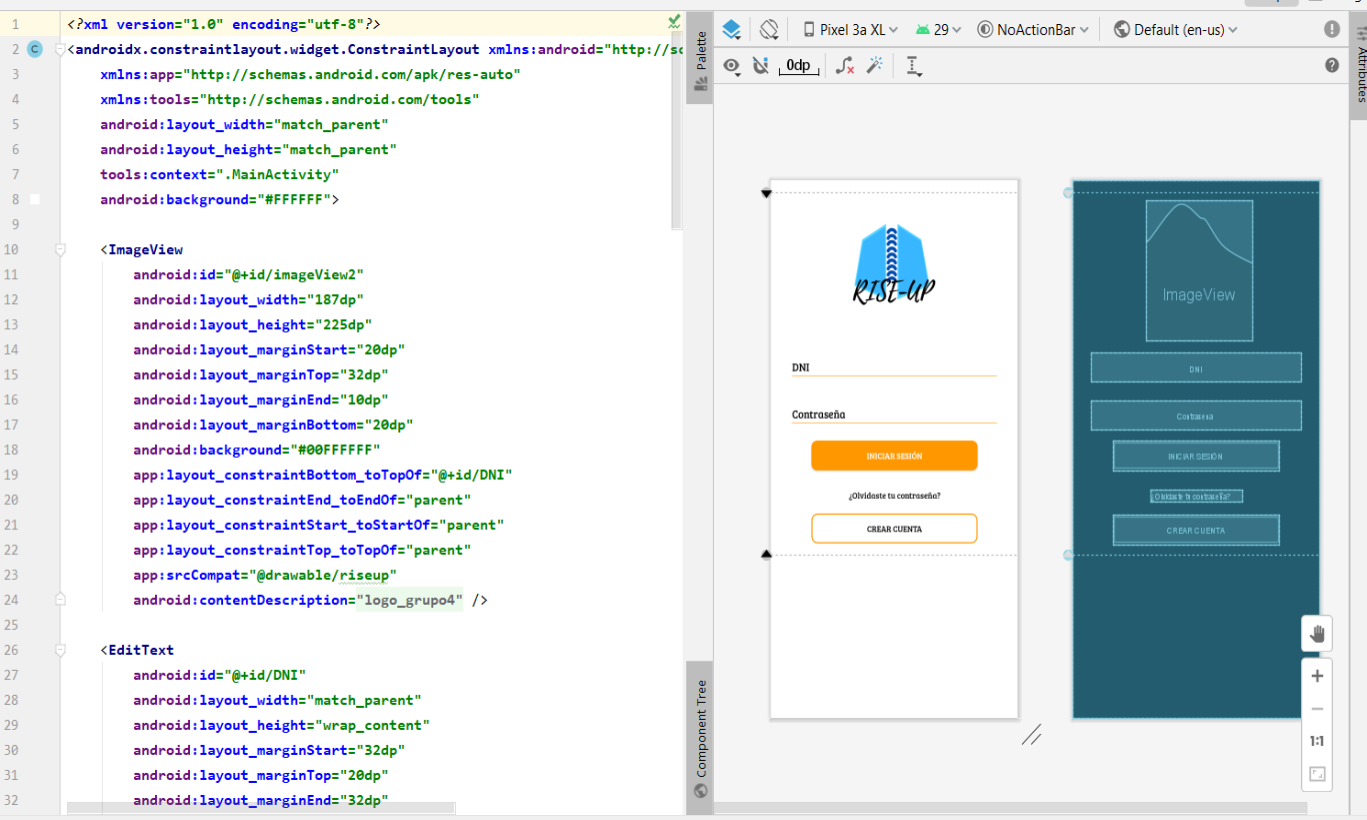1367x820 pixels.
Task: Open the Design Surface layers selector
Action: (x=732, y=30)
